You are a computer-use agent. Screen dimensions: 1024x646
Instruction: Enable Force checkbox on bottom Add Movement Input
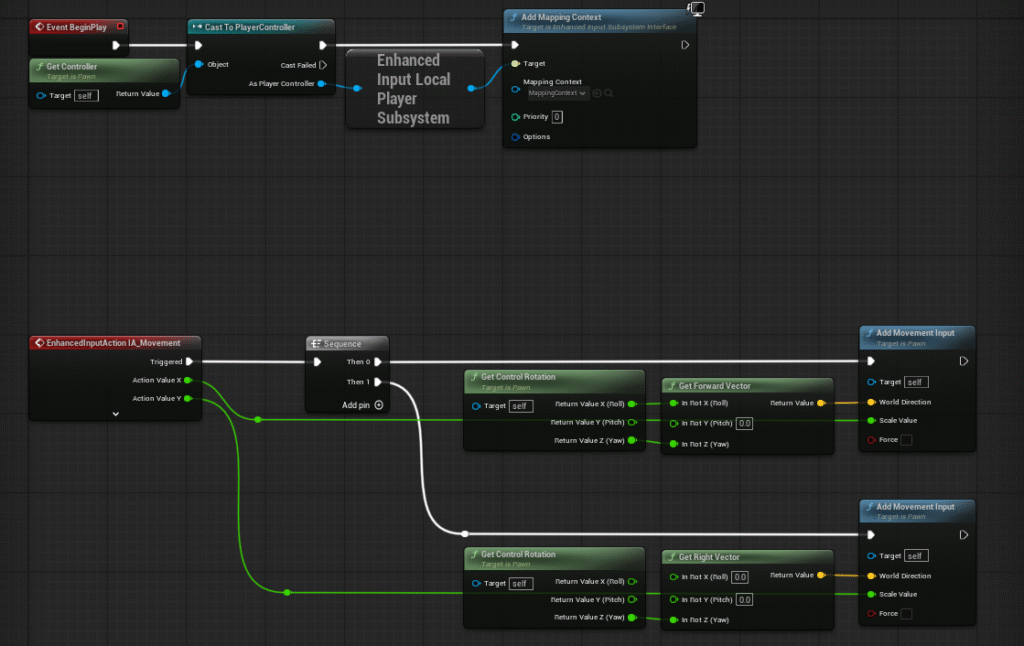tap(906, 614)
